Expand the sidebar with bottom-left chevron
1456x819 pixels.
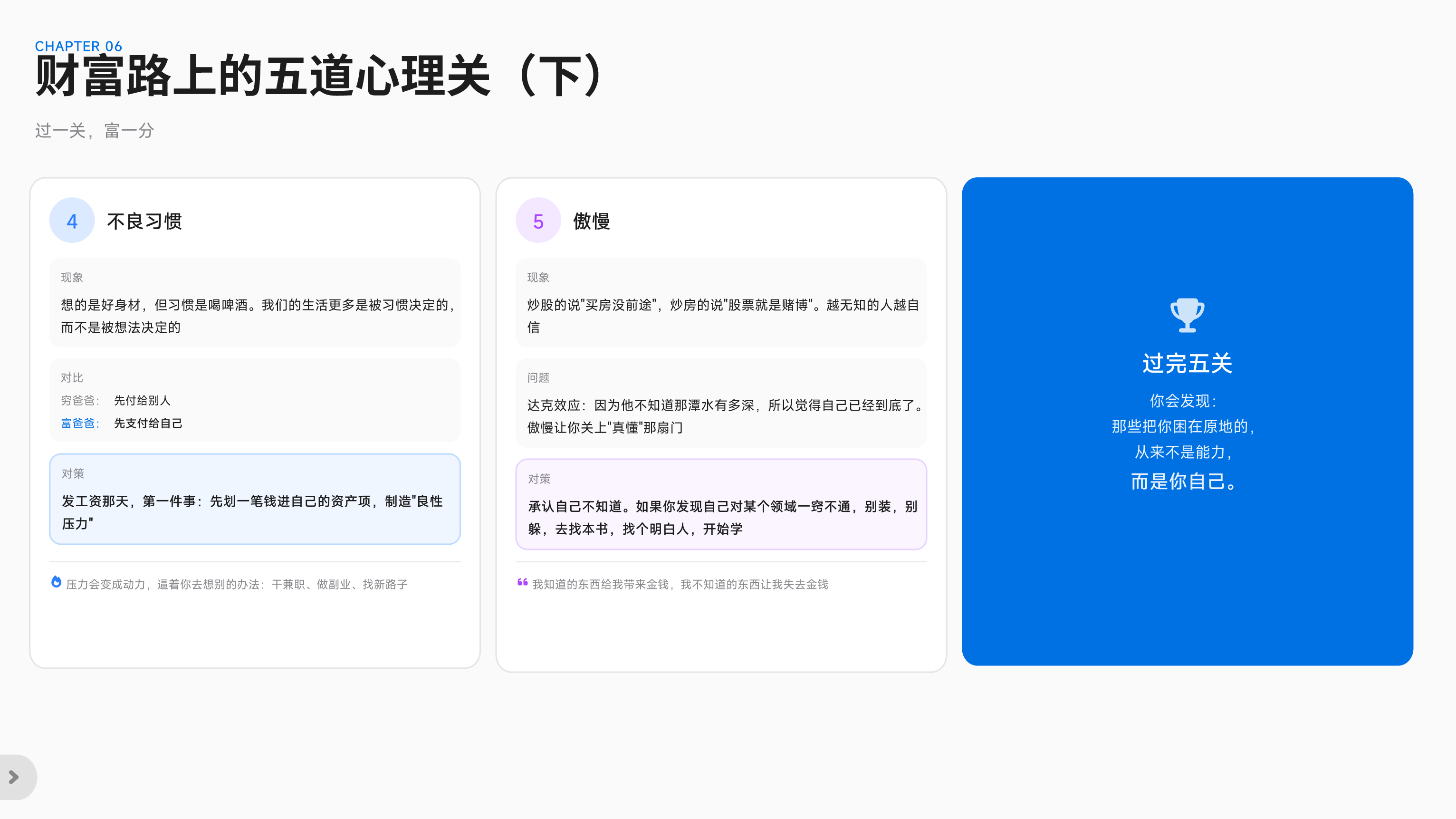point(14,777)
